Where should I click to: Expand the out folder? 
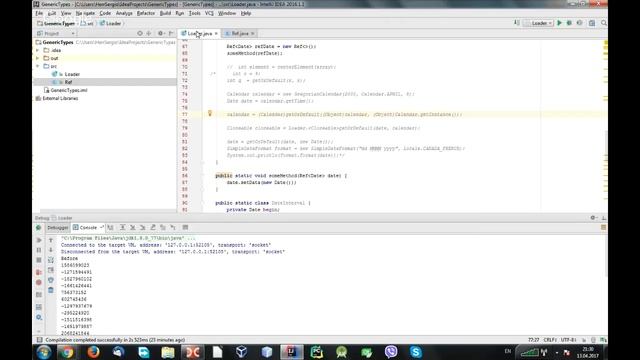click(x=38, y=58)
